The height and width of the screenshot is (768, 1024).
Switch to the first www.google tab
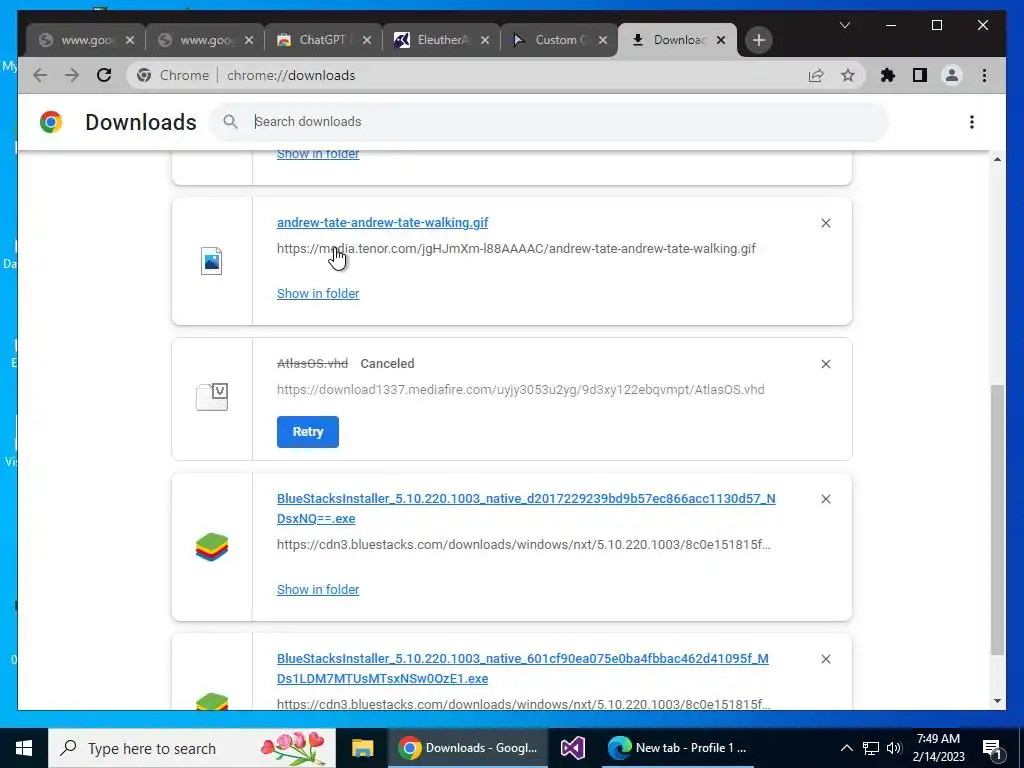coord(86,40)
